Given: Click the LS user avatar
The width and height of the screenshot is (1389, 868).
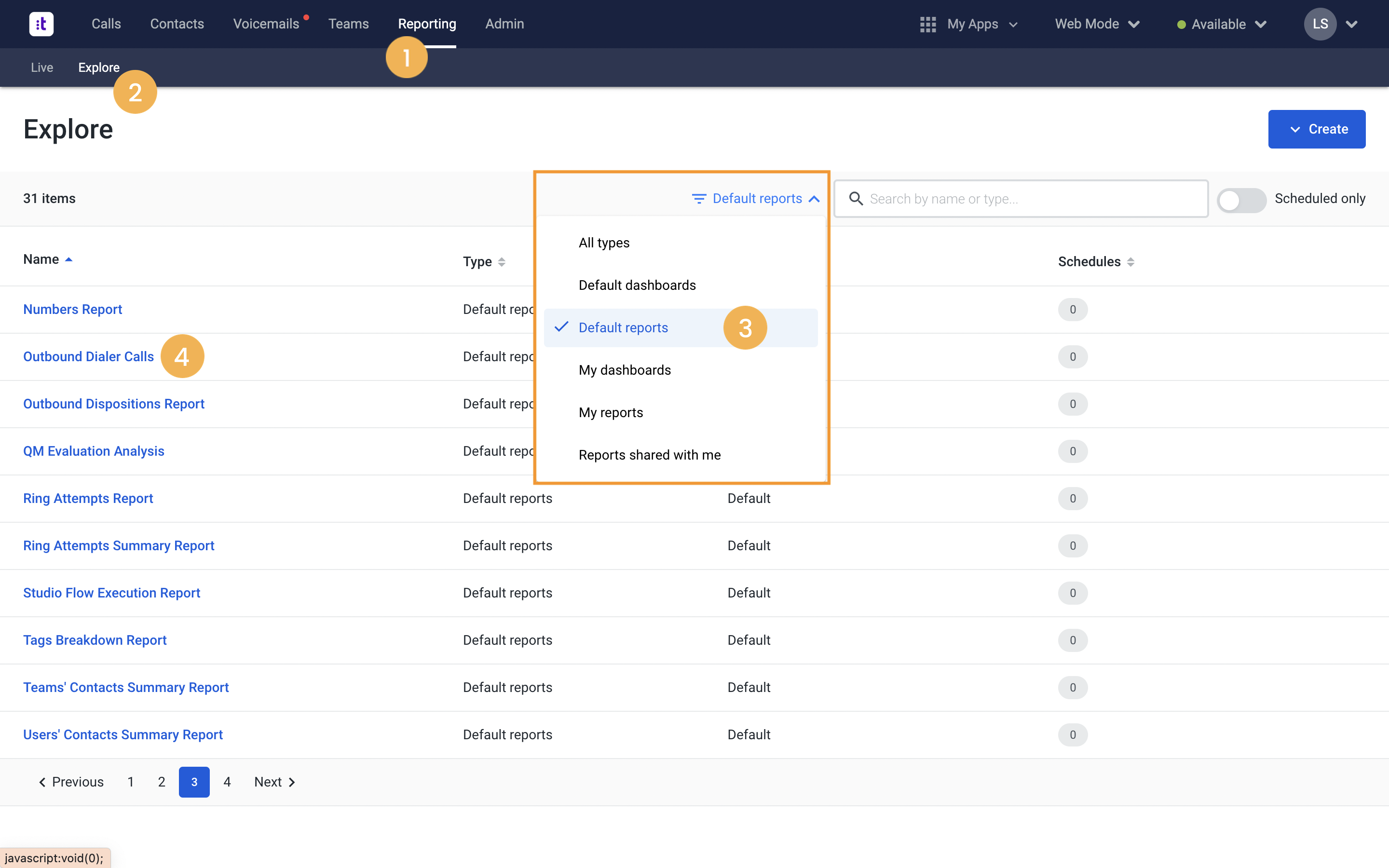Looking at the screenshot, I should pos(1320,24).
